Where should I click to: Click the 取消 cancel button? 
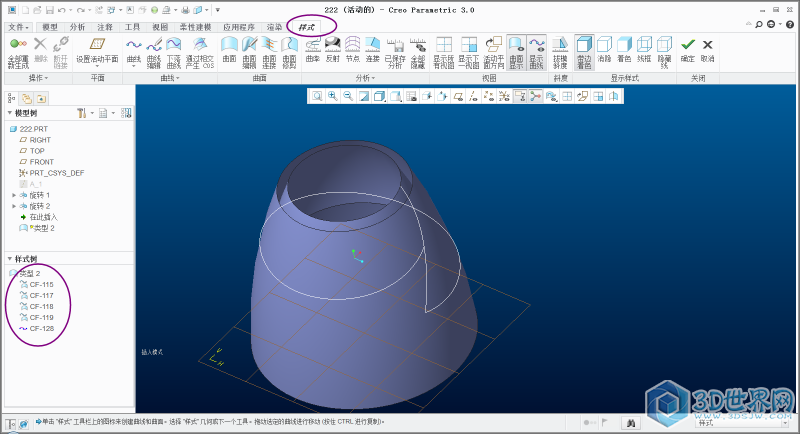point(707,50)
